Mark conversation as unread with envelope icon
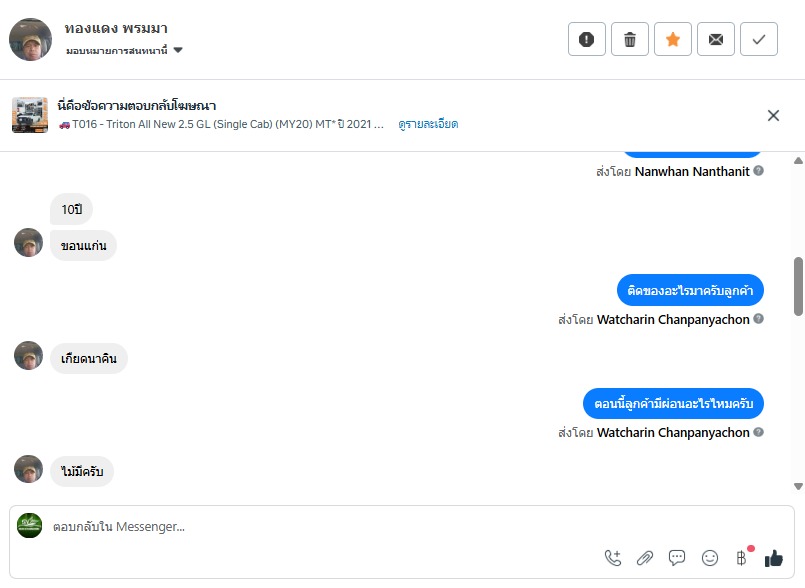The image size is (805, 588). (x=716, y=39)
